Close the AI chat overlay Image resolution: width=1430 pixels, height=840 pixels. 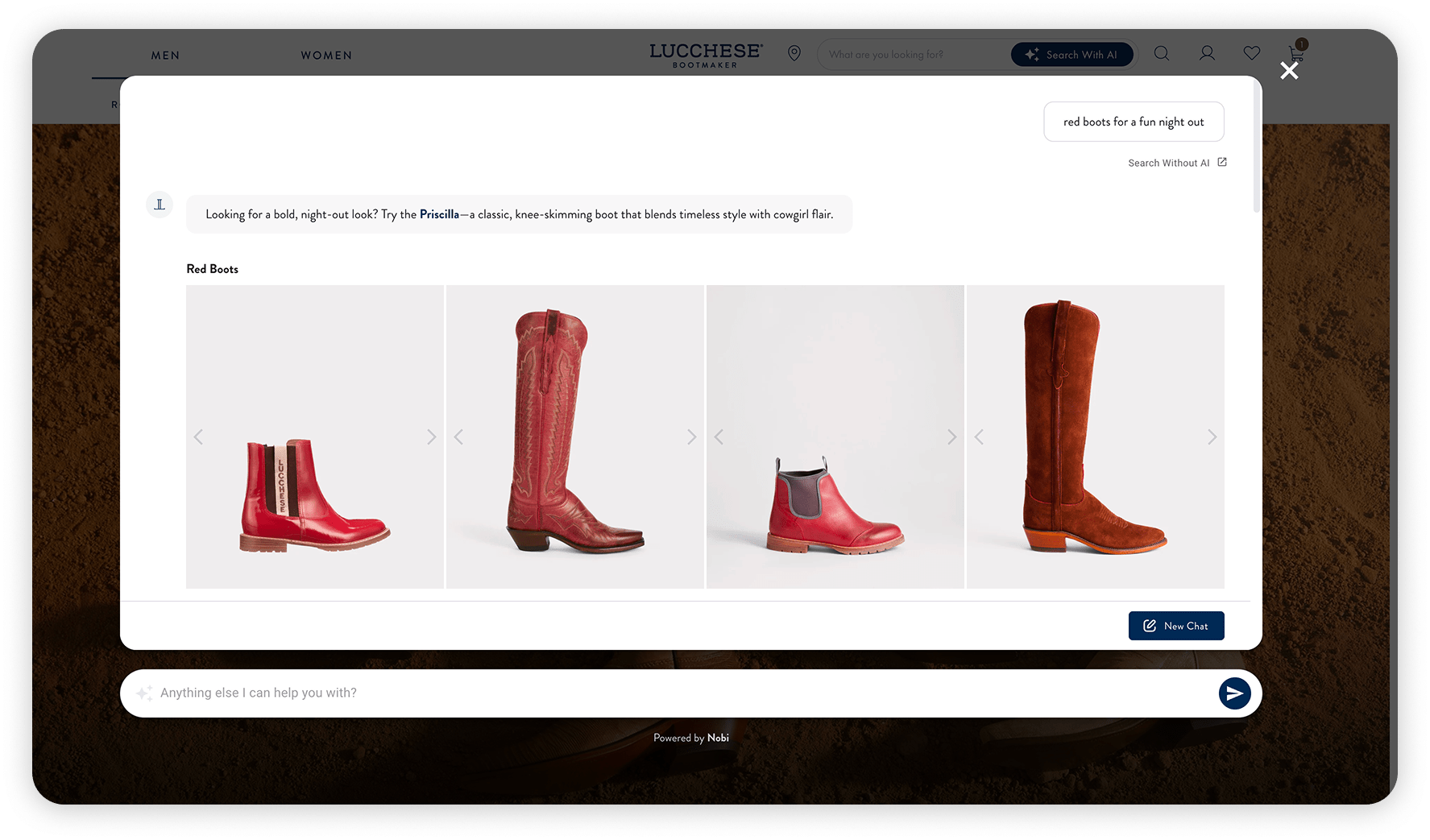point(1289,71)
